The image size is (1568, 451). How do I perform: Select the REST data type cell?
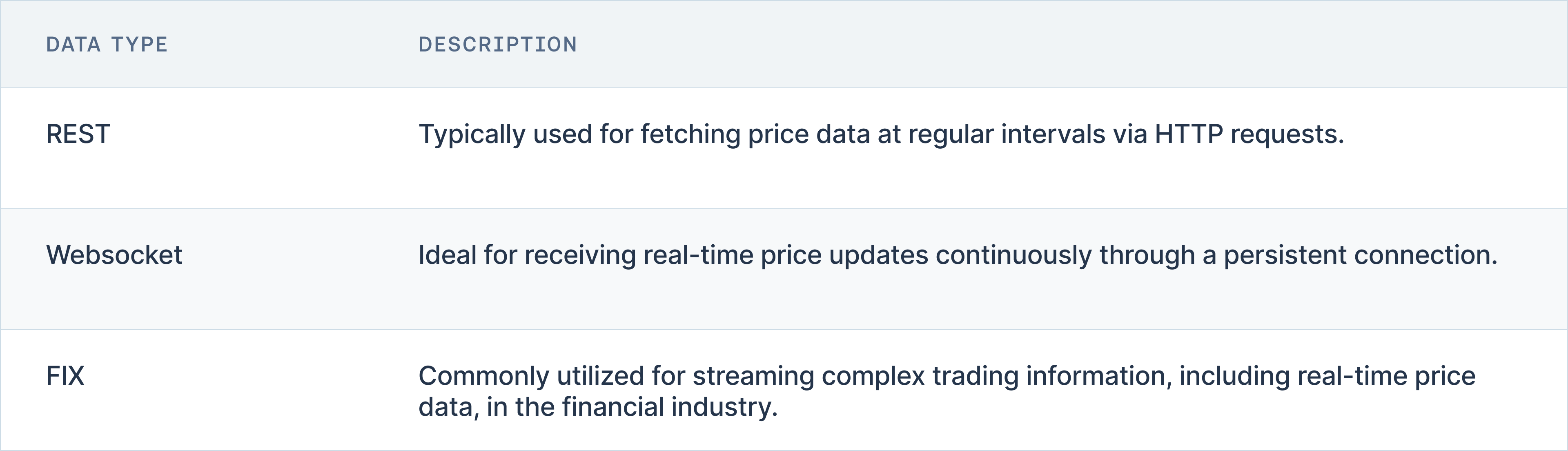[x=78, y=134]
